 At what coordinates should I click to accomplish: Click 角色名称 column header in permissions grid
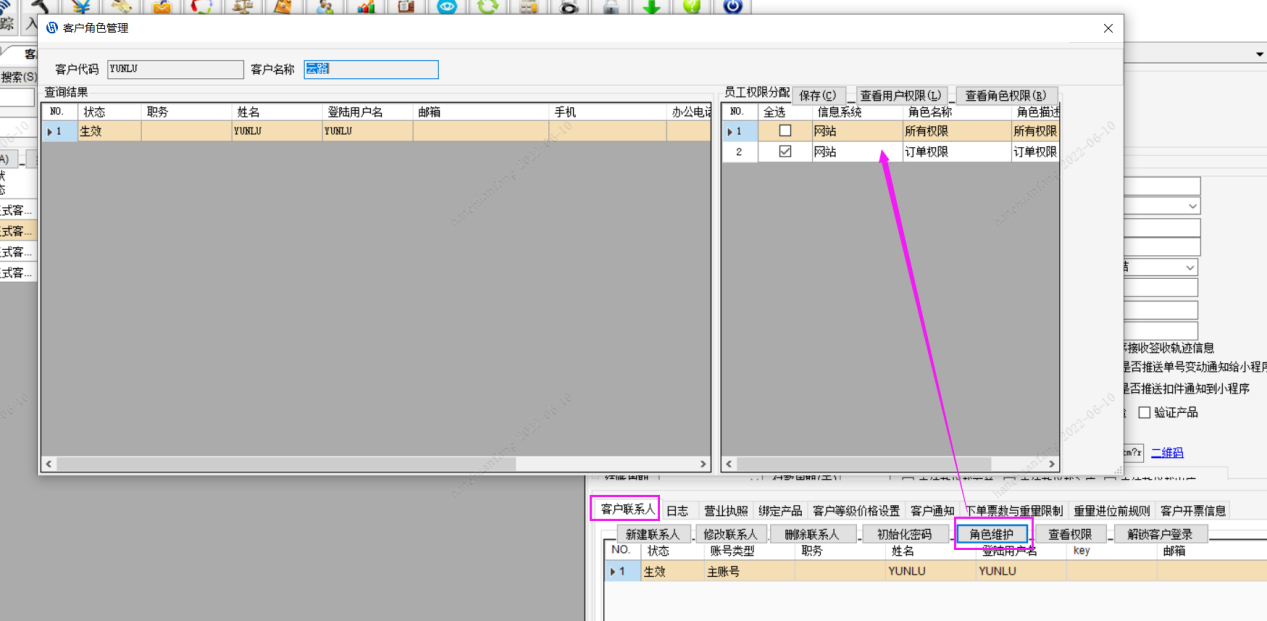point(956,112)
